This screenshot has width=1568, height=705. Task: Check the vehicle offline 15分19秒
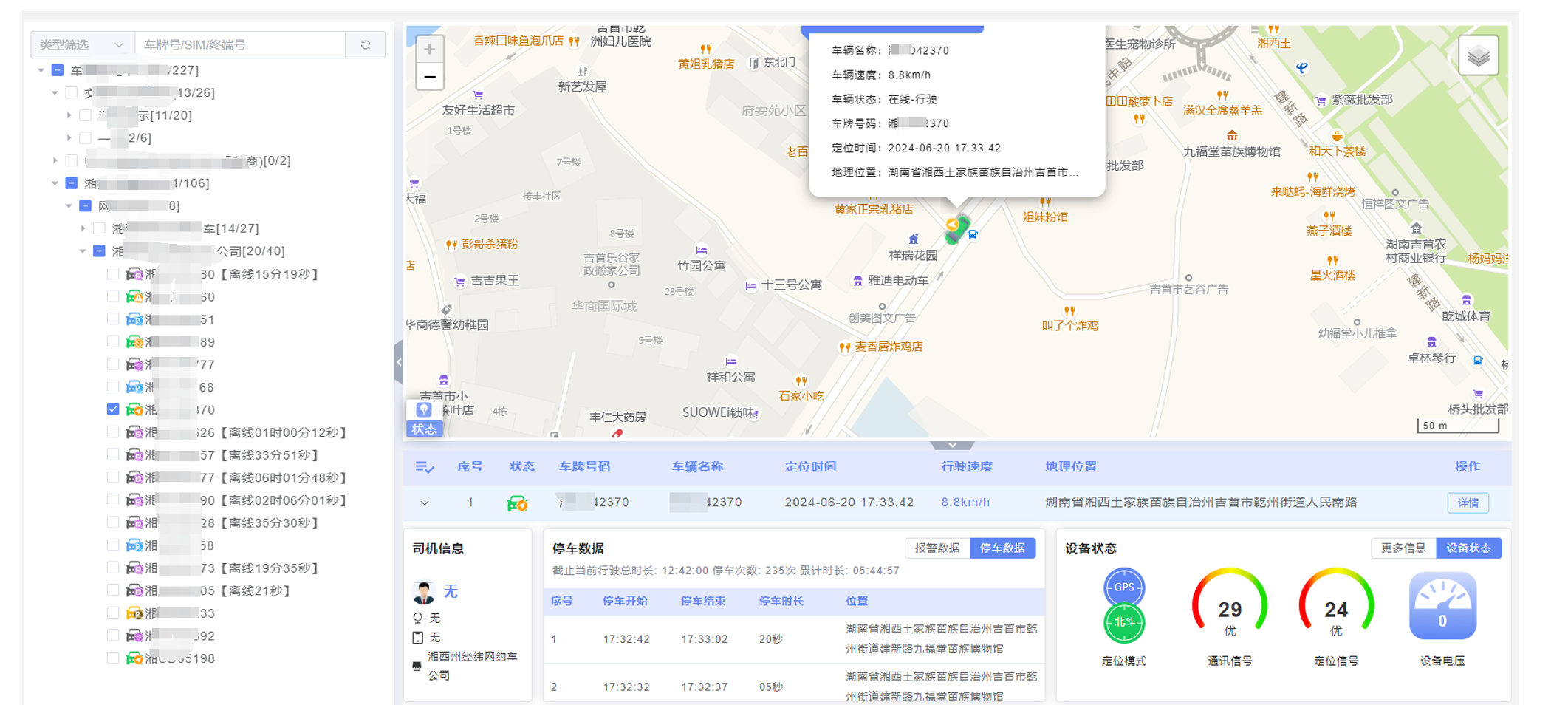pos(113,274)
